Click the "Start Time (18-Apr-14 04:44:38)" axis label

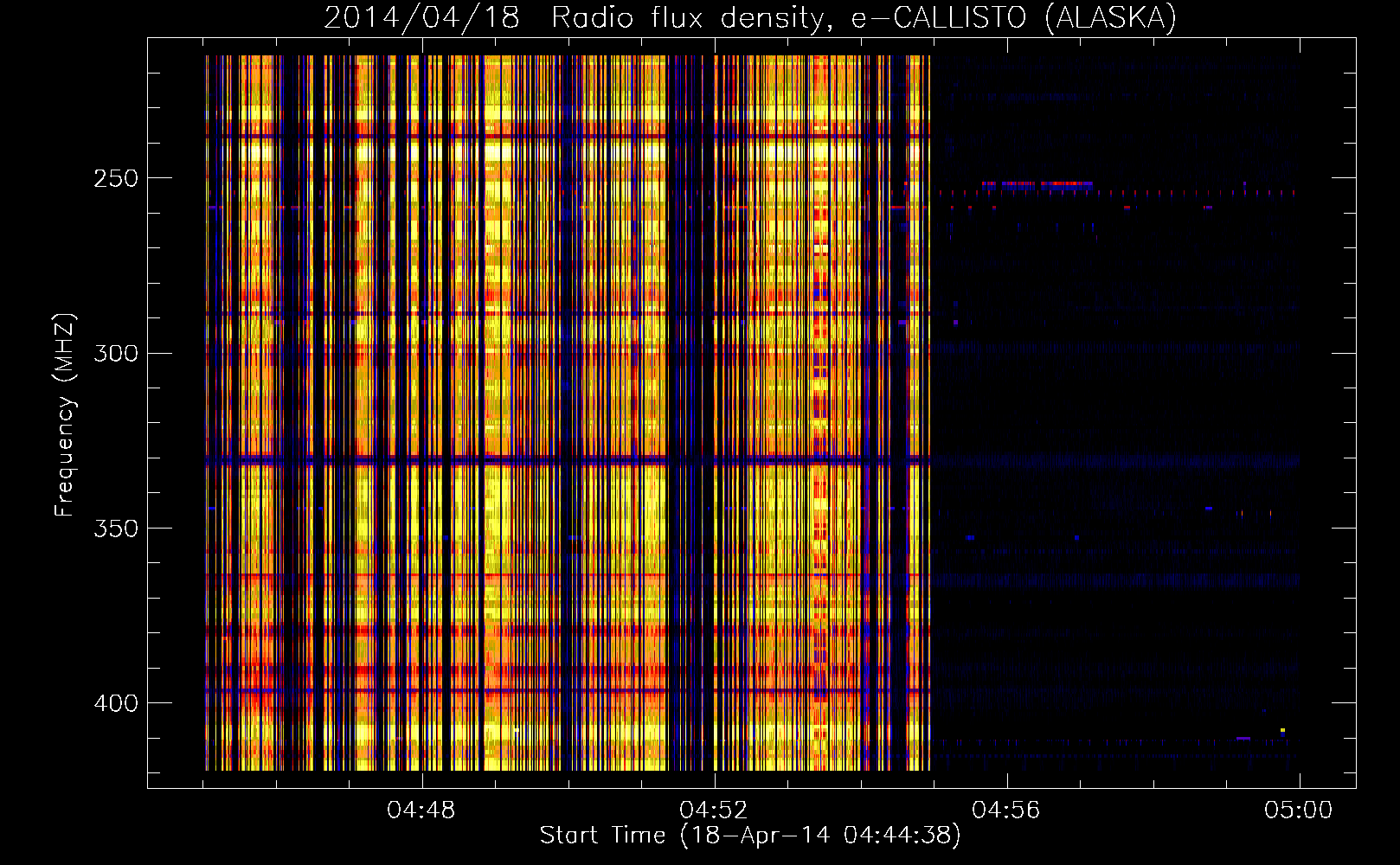click(750, 836)
